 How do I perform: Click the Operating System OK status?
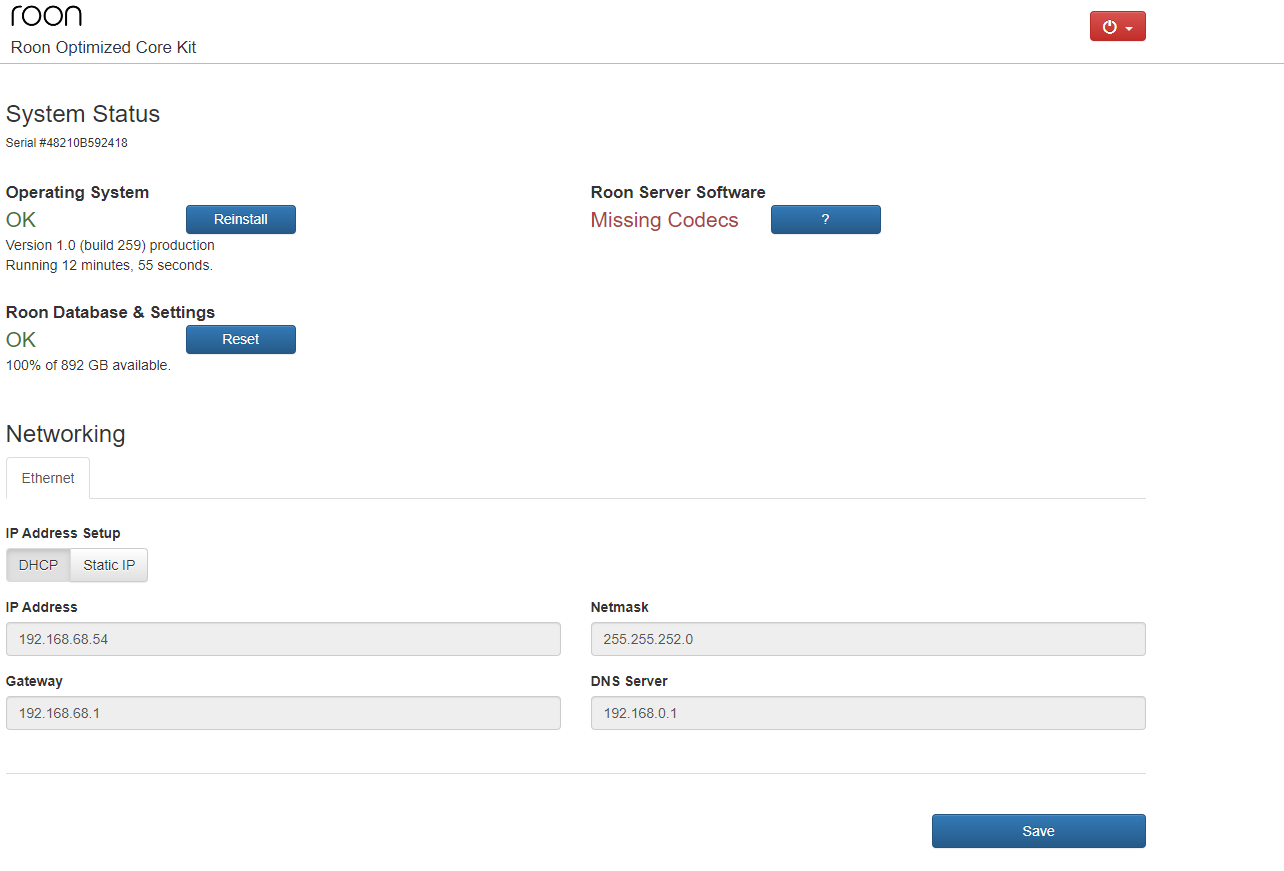click(21, 220)
